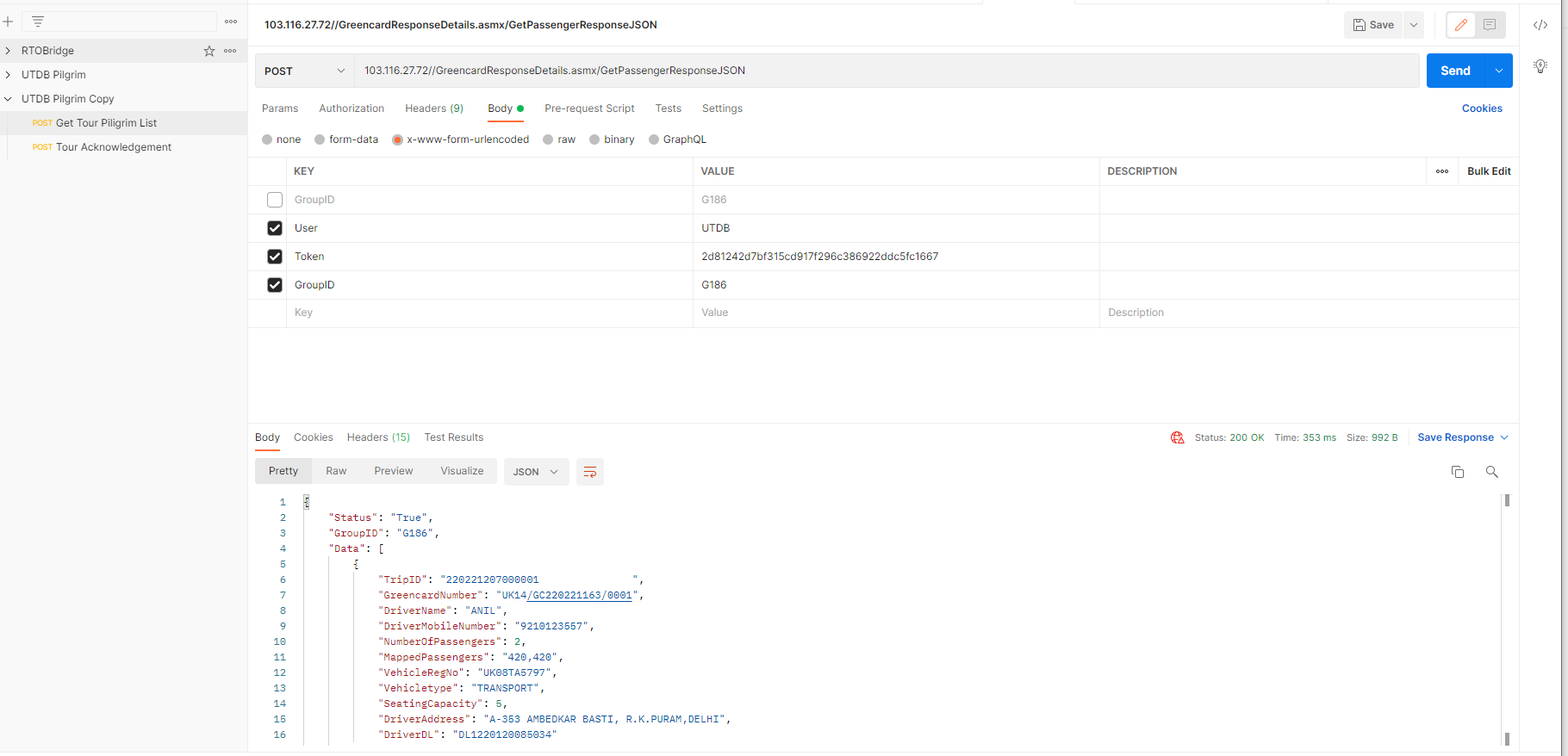Switch to the Authorization tab
This screenshot has height=756, width=1568.
(352, 108)
